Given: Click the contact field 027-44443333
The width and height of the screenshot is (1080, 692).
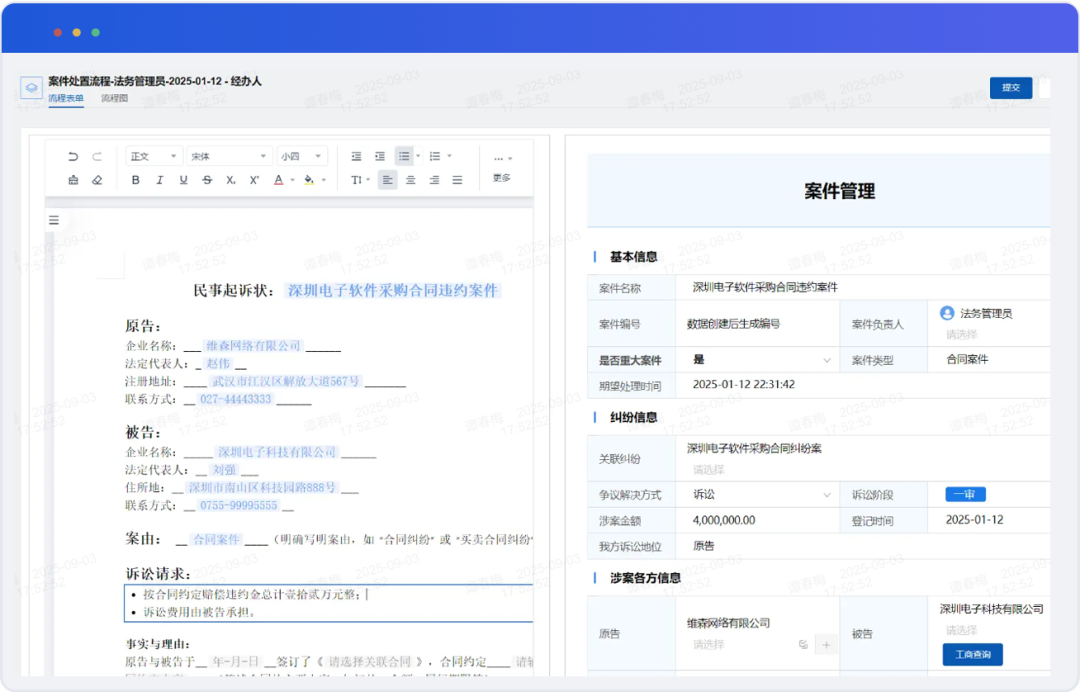Looking at the screenshot, I should click(236, 399).
